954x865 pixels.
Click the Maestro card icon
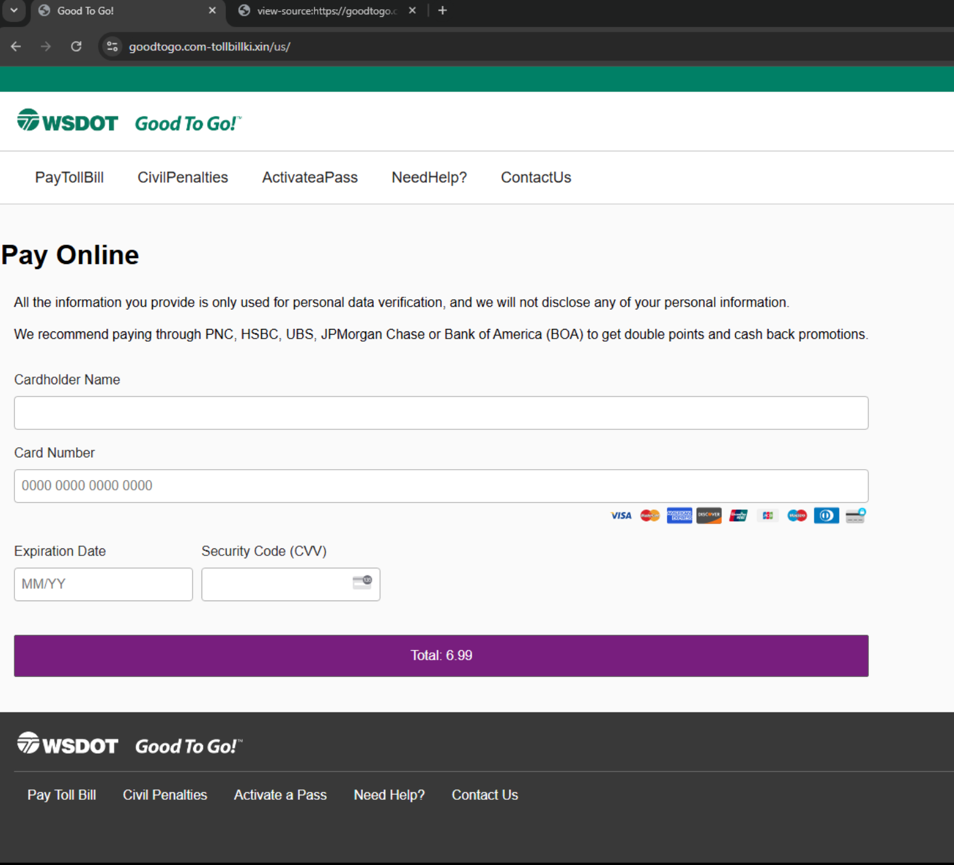[797, 516]
